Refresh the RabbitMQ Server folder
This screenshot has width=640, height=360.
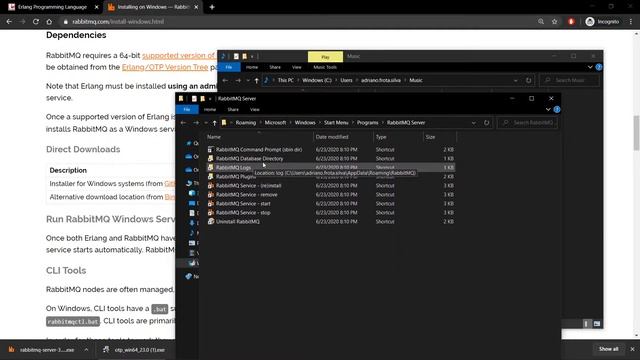pos(487,122)
